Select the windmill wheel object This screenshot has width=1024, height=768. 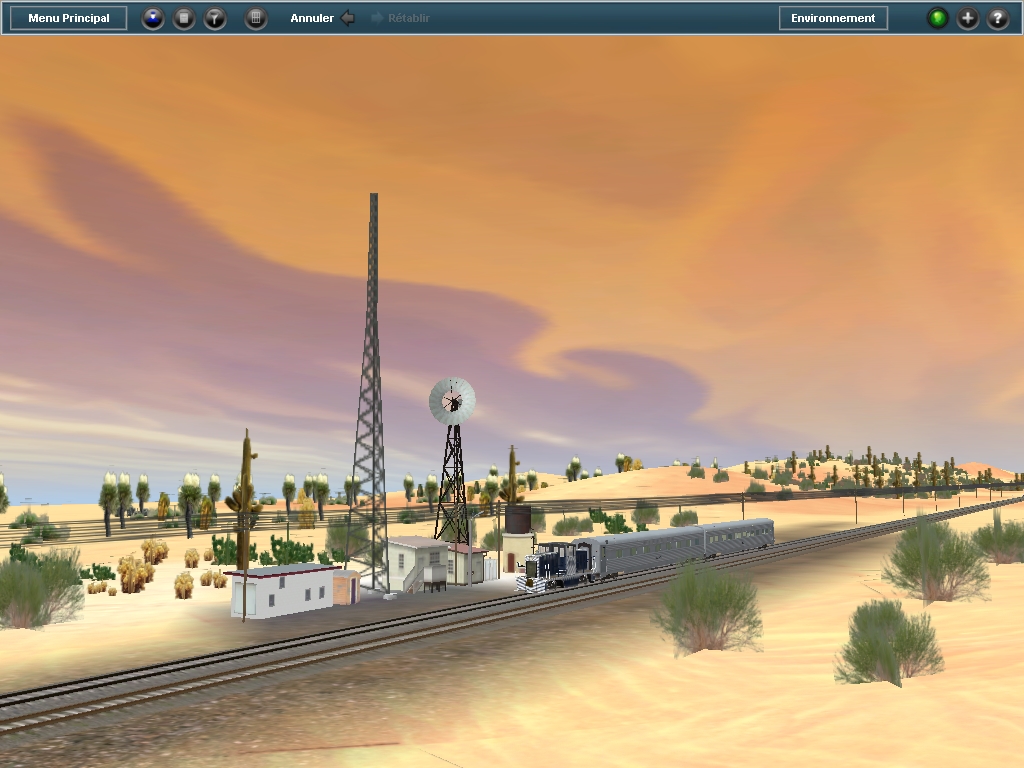[x=452, y=401]
